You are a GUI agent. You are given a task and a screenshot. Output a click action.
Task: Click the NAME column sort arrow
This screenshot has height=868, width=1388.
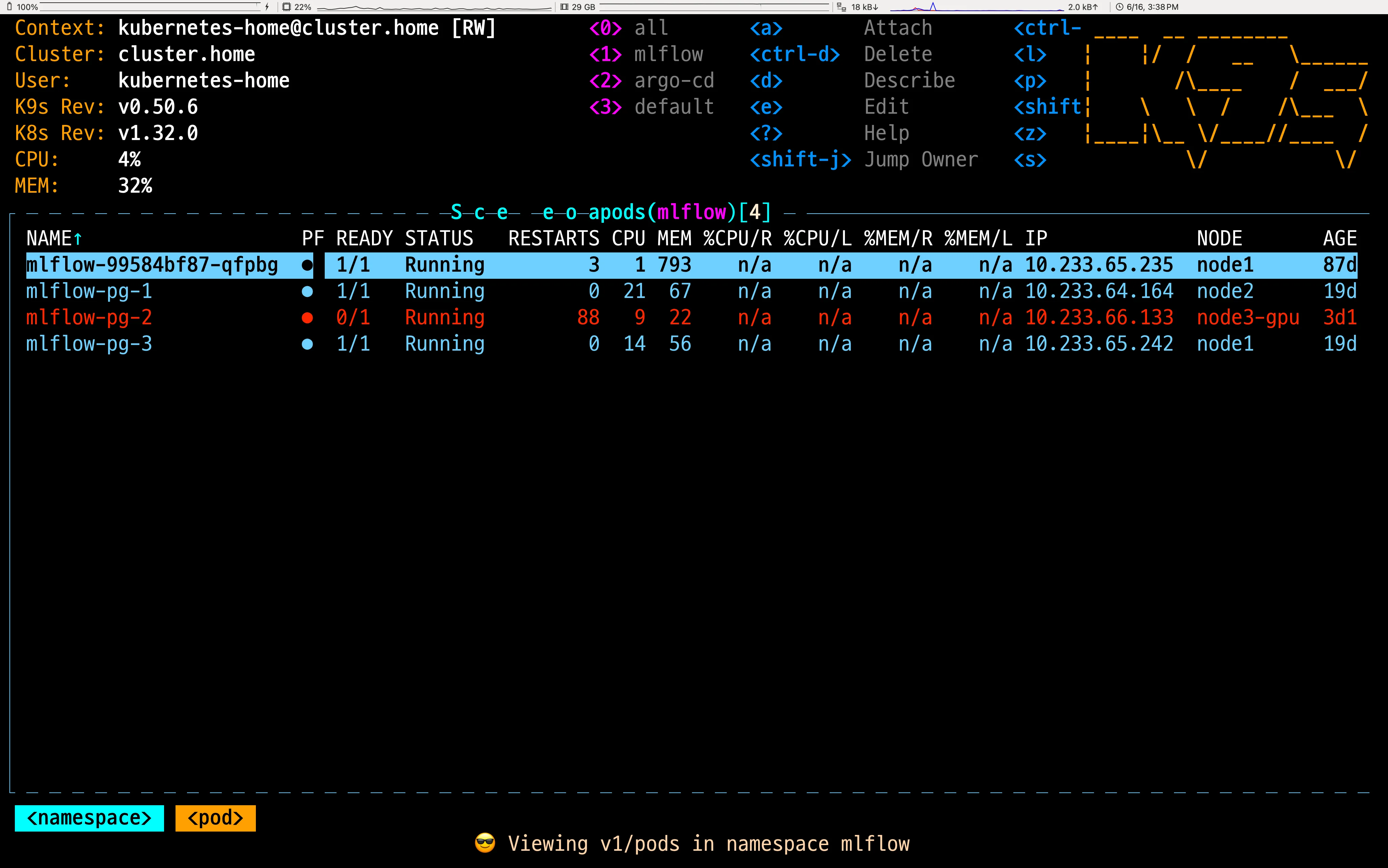point(78,238)
